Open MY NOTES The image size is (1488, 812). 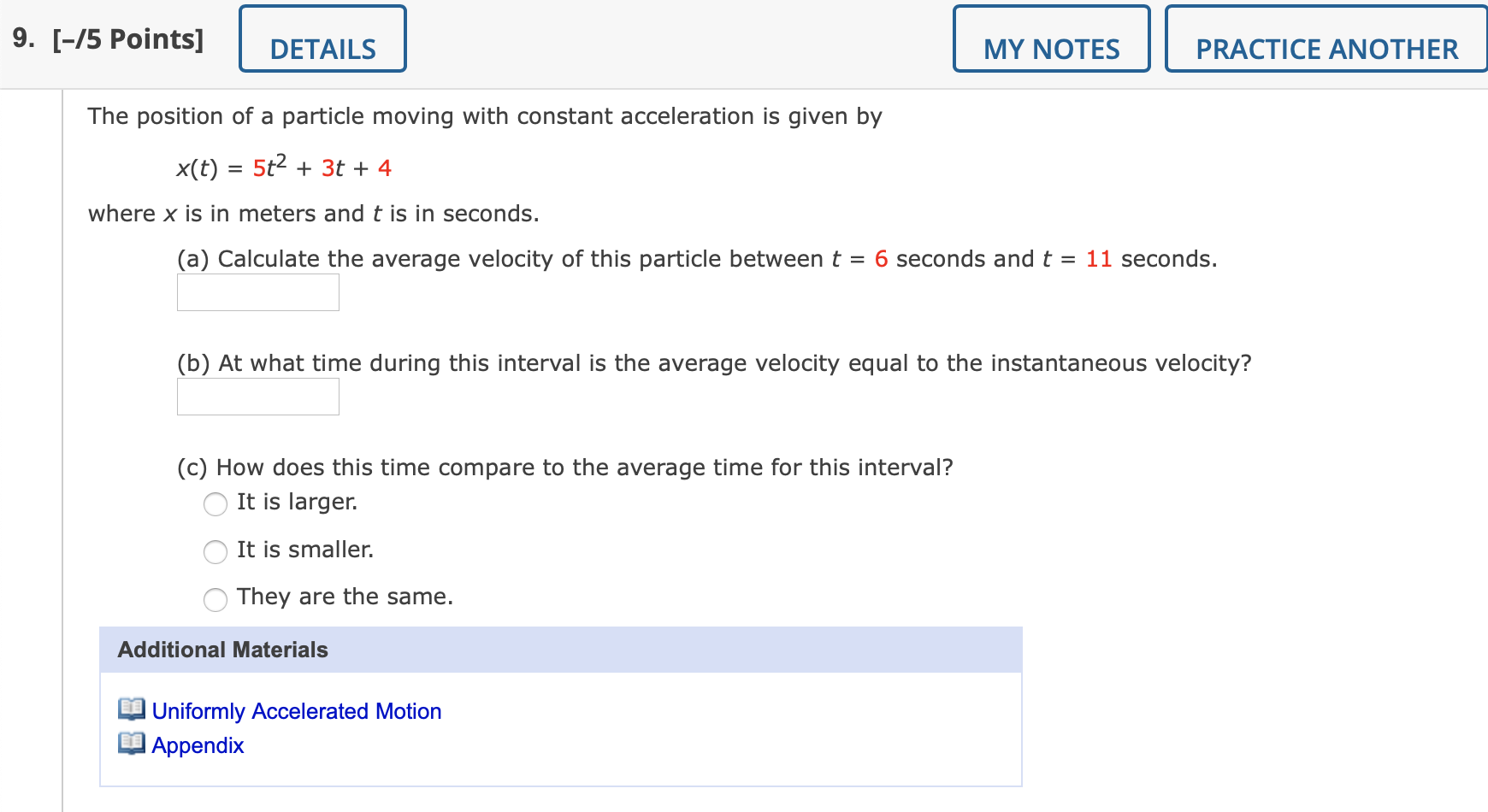click(1051, 38)
